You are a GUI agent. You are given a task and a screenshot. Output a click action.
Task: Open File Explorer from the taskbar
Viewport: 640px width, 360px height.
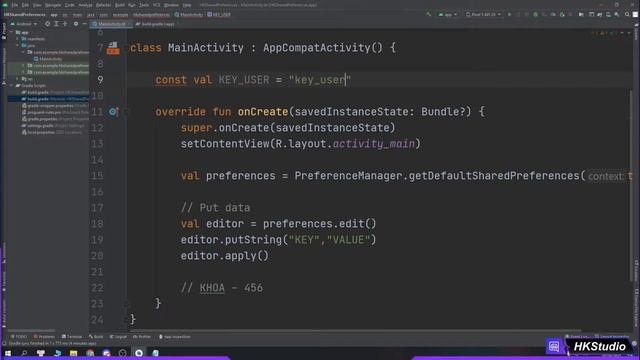[x=73, y=353]
